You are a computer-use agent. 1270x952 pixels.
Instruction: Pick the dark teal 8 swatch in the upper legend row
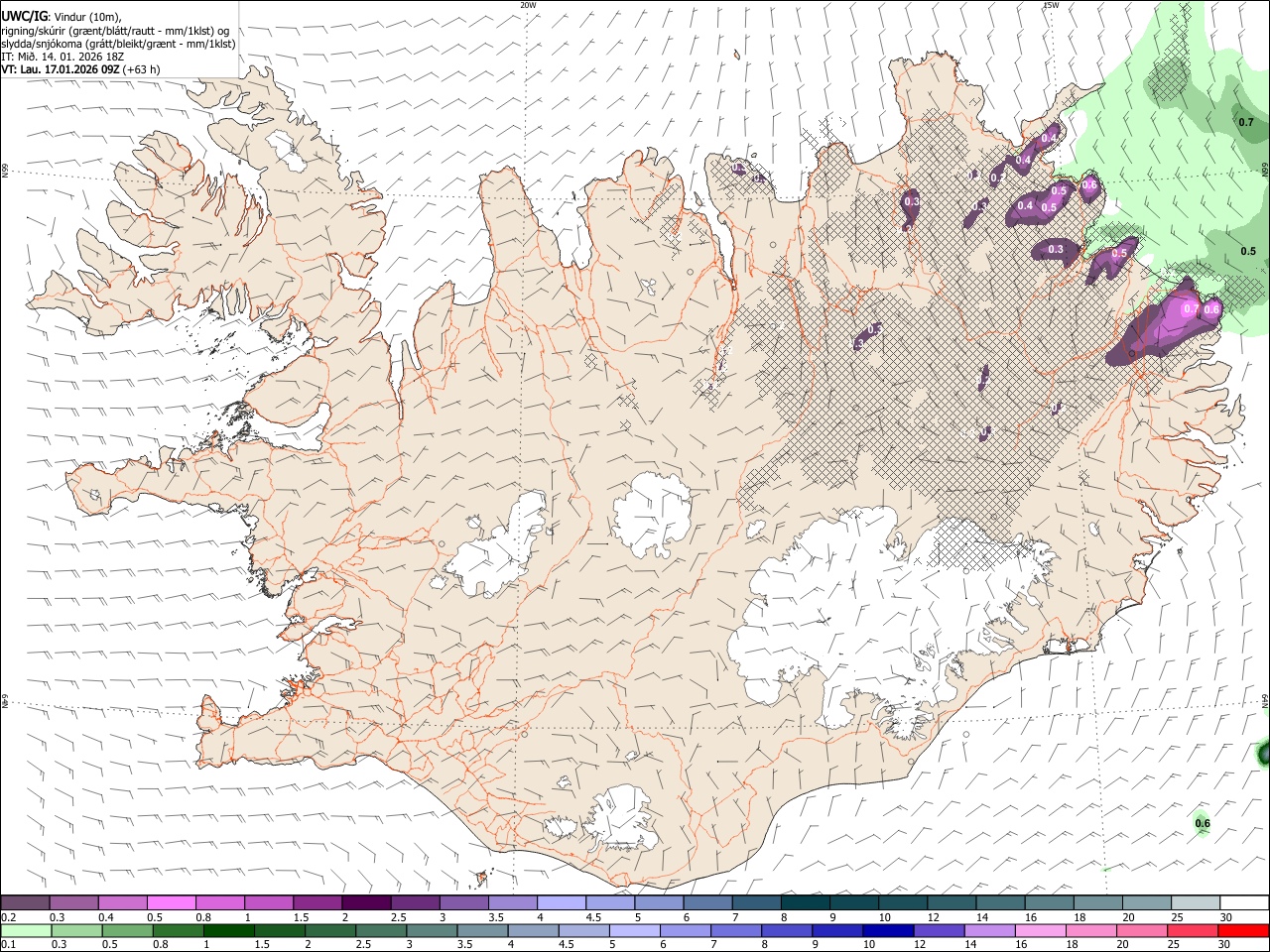(x=806, y=902)
